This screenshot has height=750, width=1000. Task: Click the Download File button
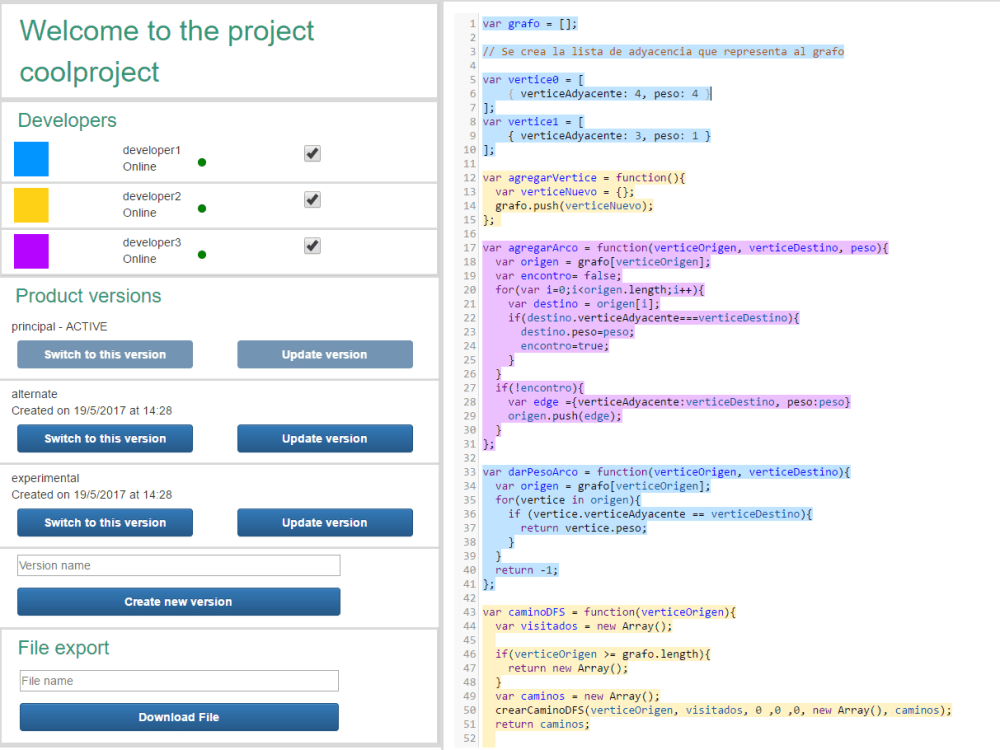click(x=179, y=717)
